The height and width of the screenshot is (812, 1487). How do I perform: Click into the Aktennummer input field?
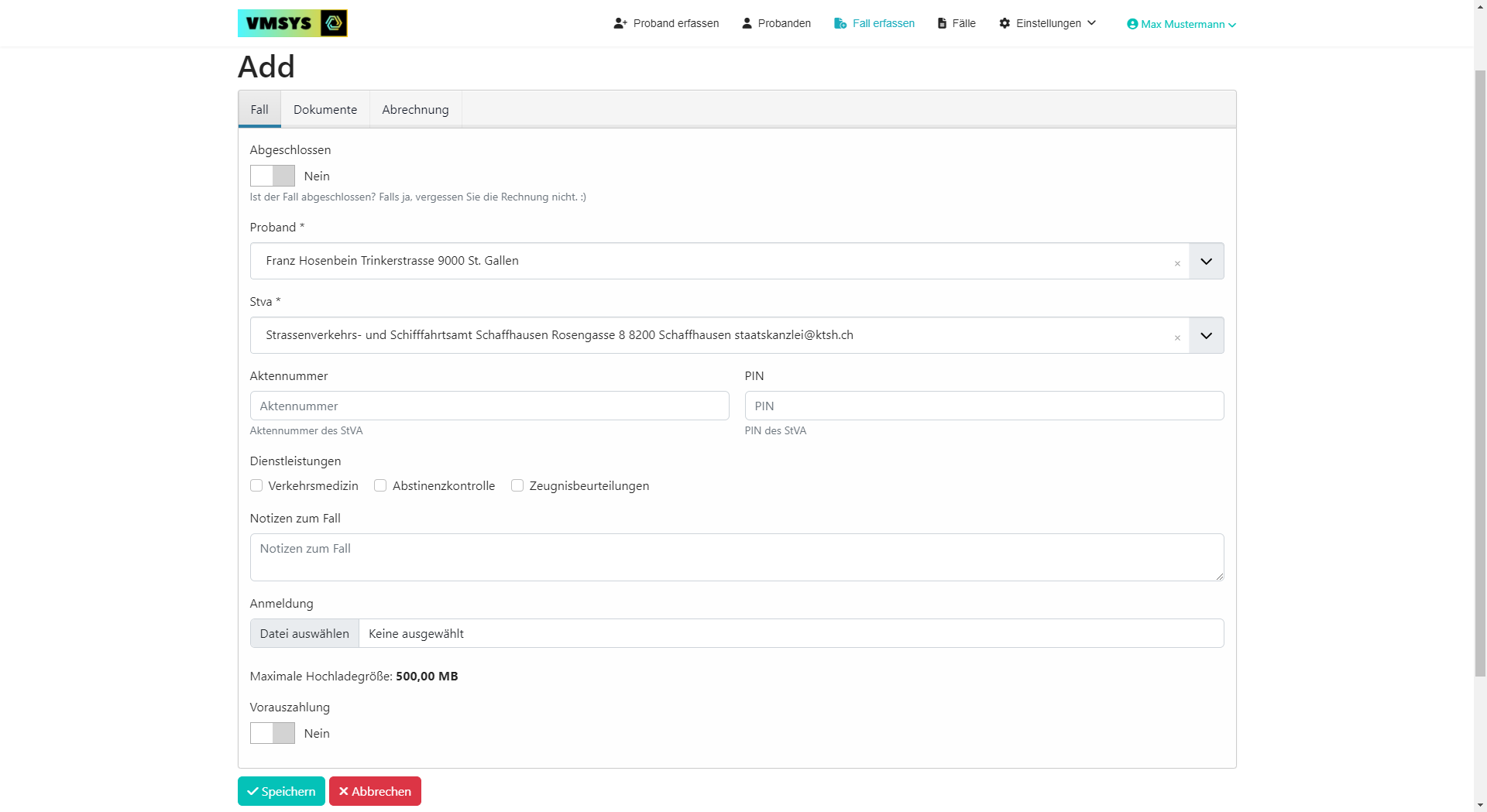tap(489, 406)
